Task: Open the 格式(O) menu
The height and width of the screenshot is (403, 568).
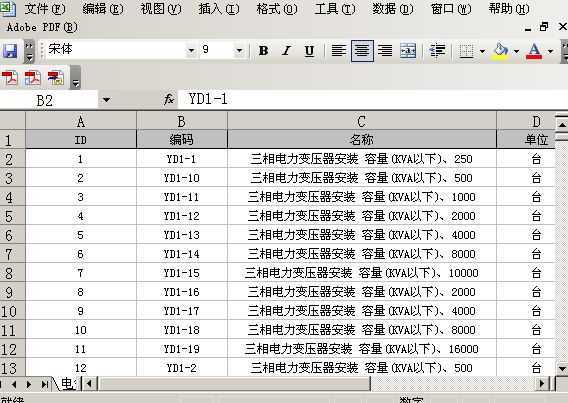Action: (x=277, y=9)
